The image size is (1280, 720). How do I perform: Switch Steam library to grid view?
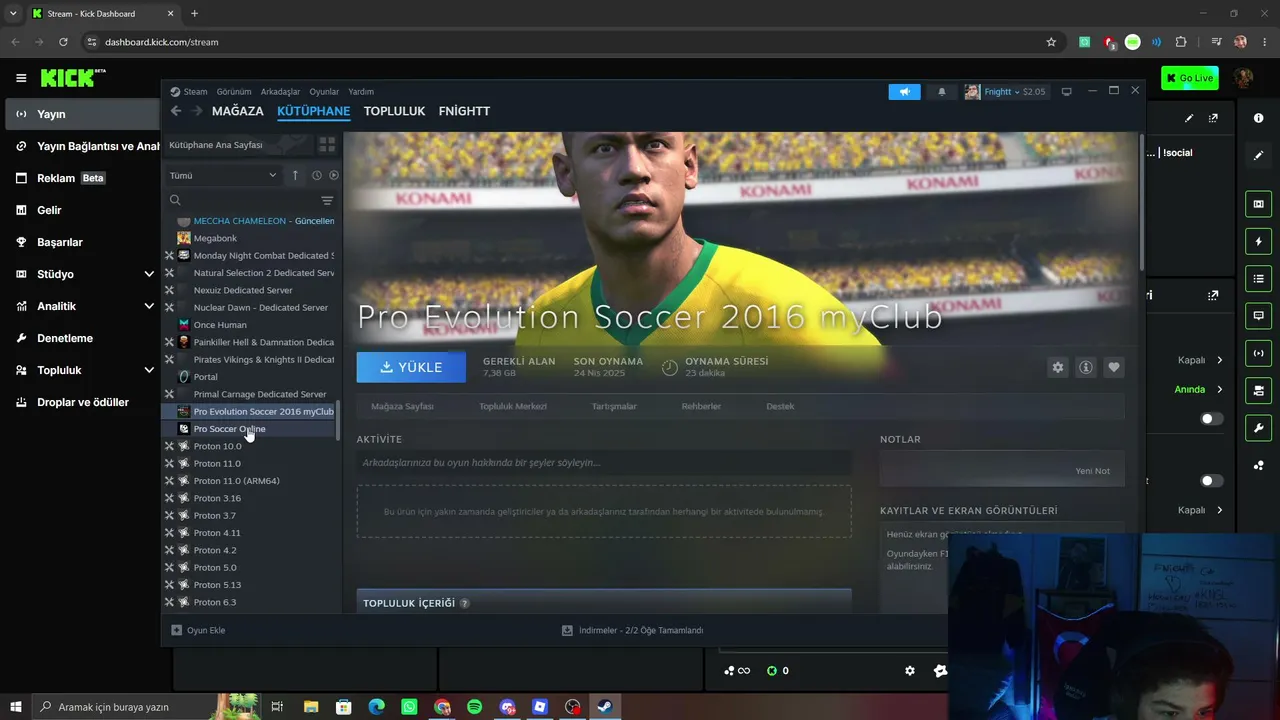pyautogui.click(x=327, y=145)
